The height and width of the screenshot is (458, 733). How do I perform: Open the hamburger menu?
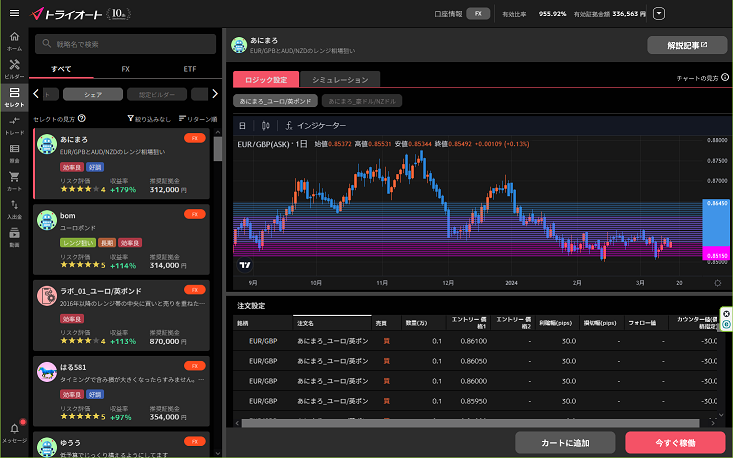[x=14, y=13]
